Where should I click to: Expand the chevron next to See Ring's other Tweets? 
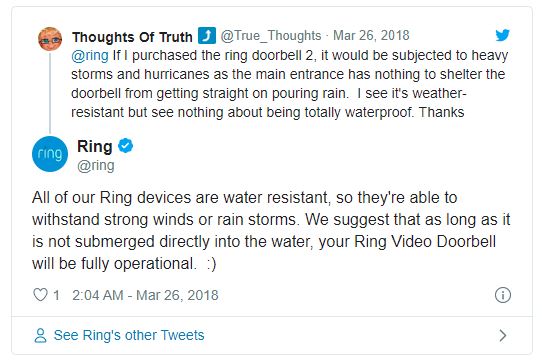[x=503, y=335]
